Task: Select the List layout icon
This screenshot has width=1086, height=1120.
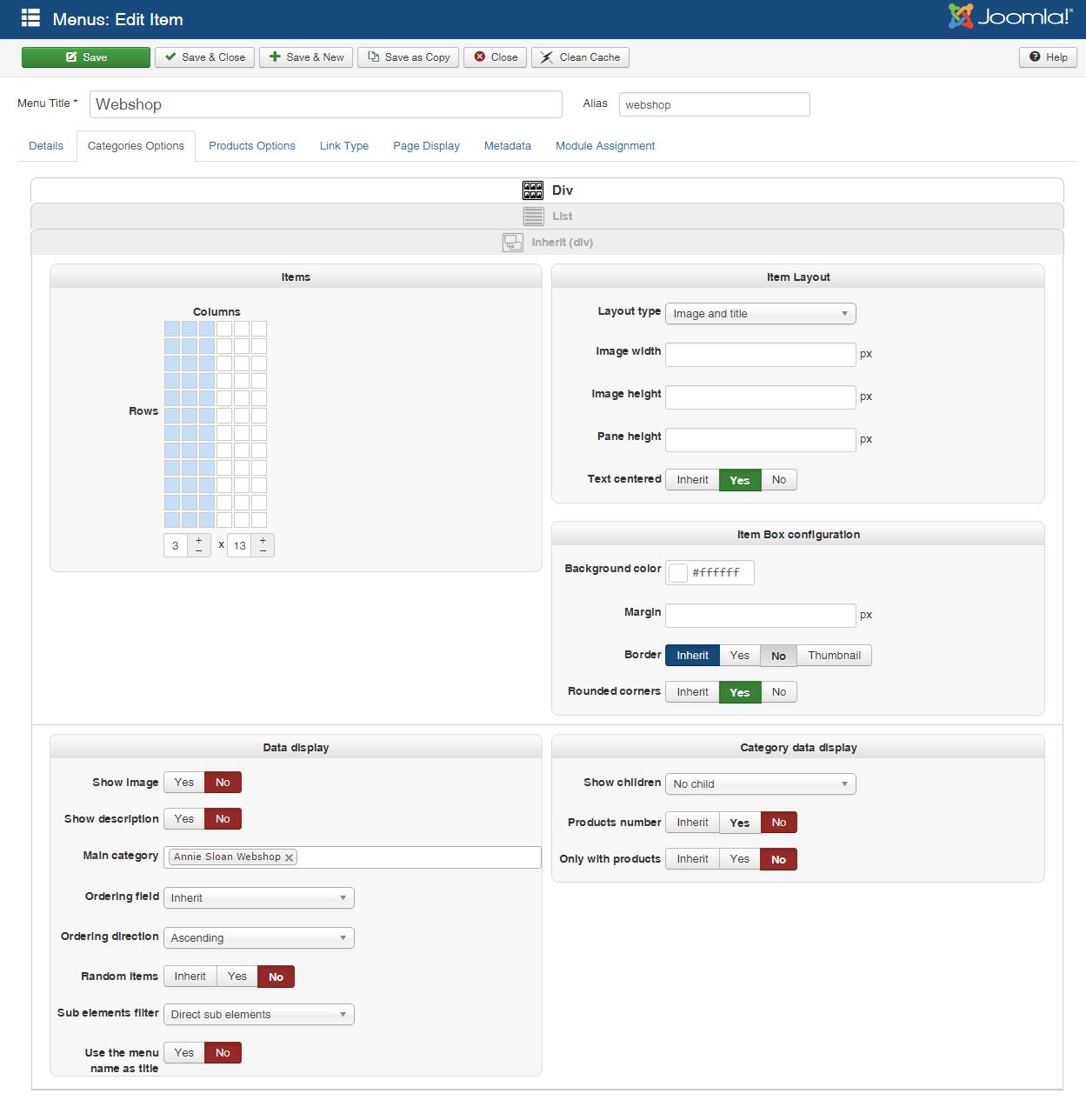Action: (534, 217)
